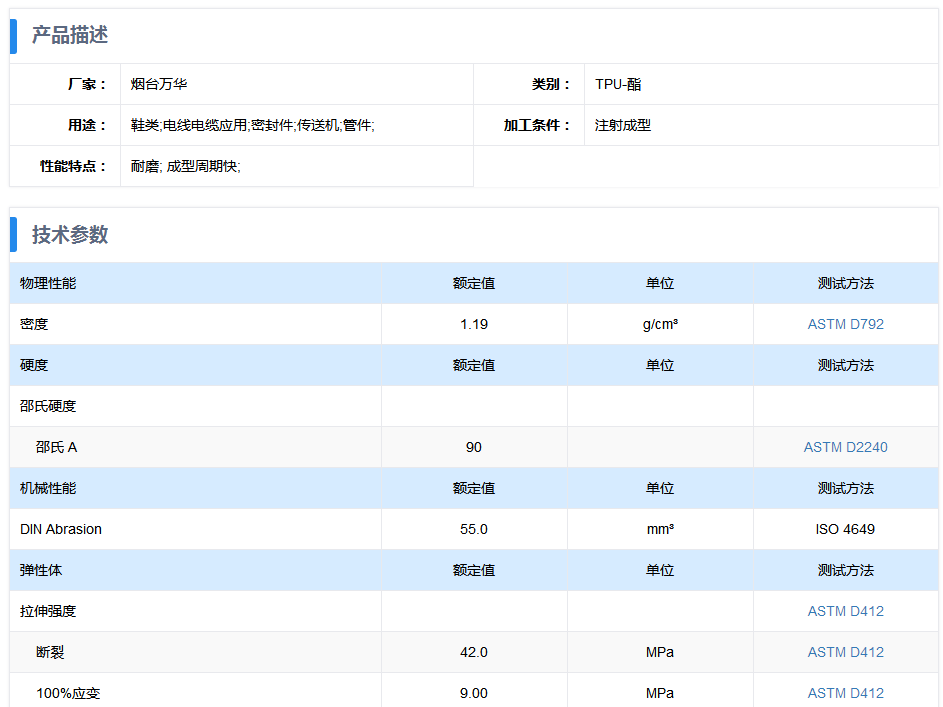Screen dimensions: 943x707
Task: Click ASTM D412 link in 断裂 row
Action: coord(845,652)
